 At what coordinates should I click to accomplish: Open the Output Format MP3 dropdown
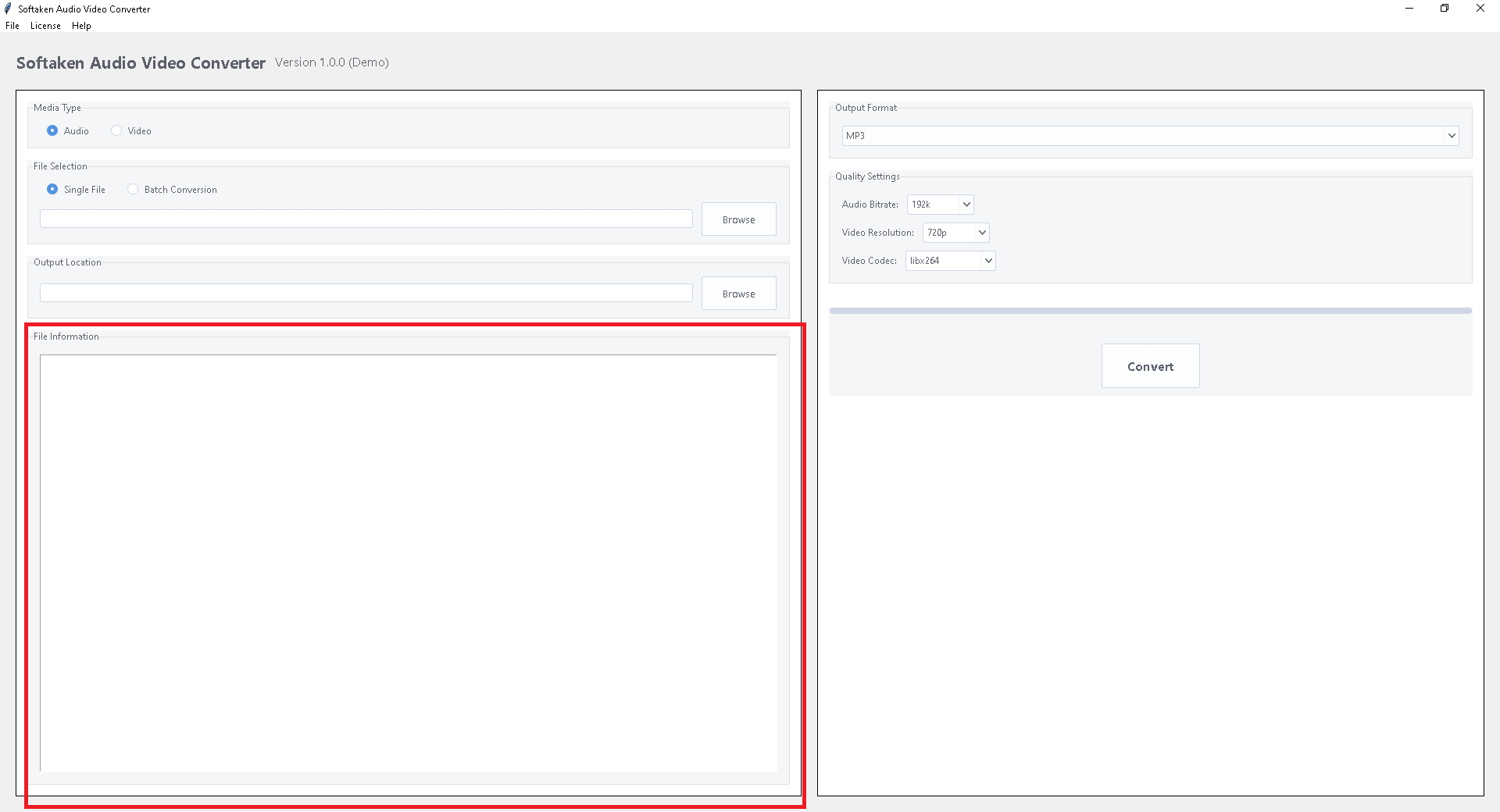point(1150,136)
